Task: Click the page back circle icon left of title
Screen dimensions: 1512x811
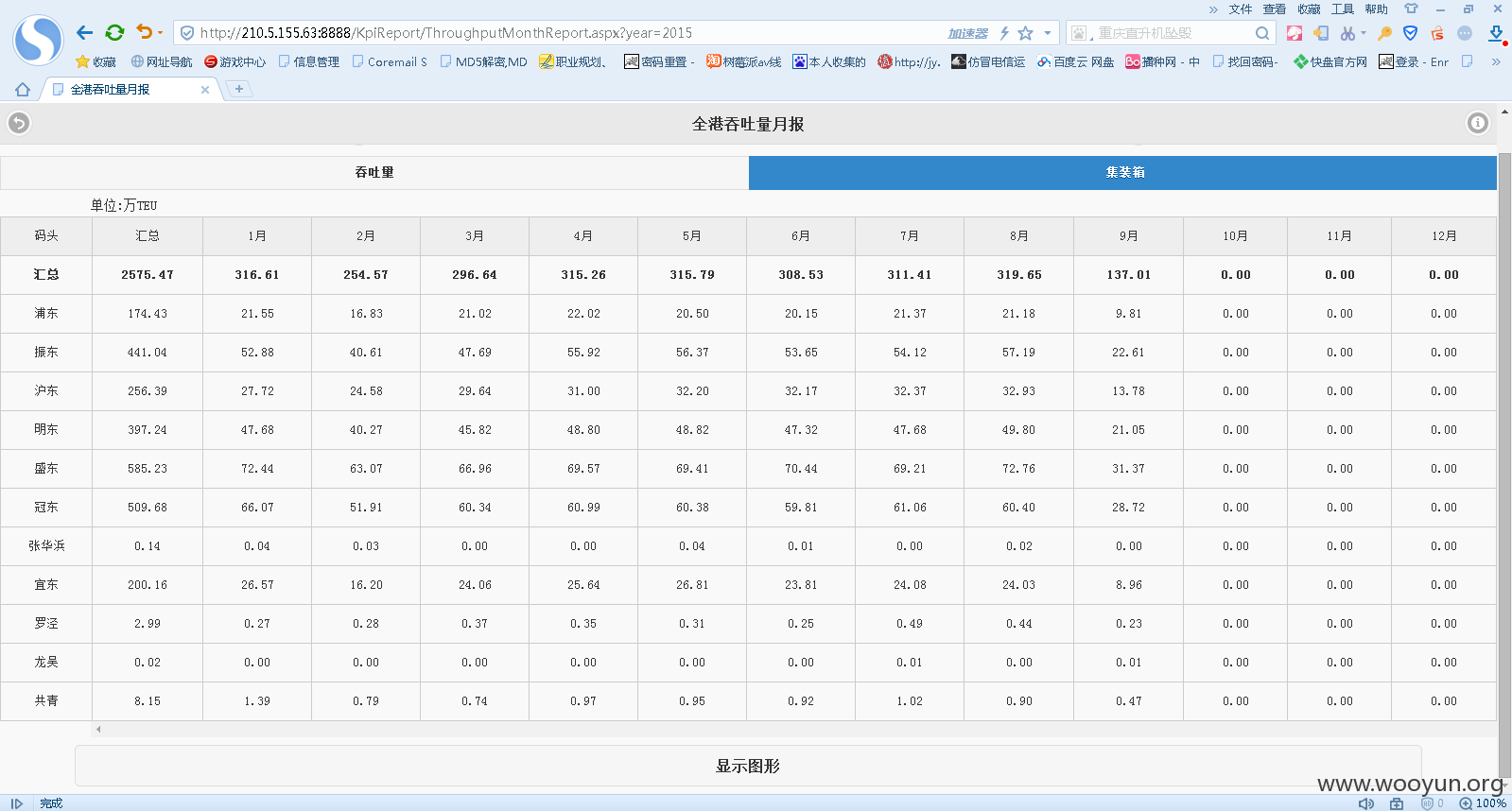Action: point(19,123)
